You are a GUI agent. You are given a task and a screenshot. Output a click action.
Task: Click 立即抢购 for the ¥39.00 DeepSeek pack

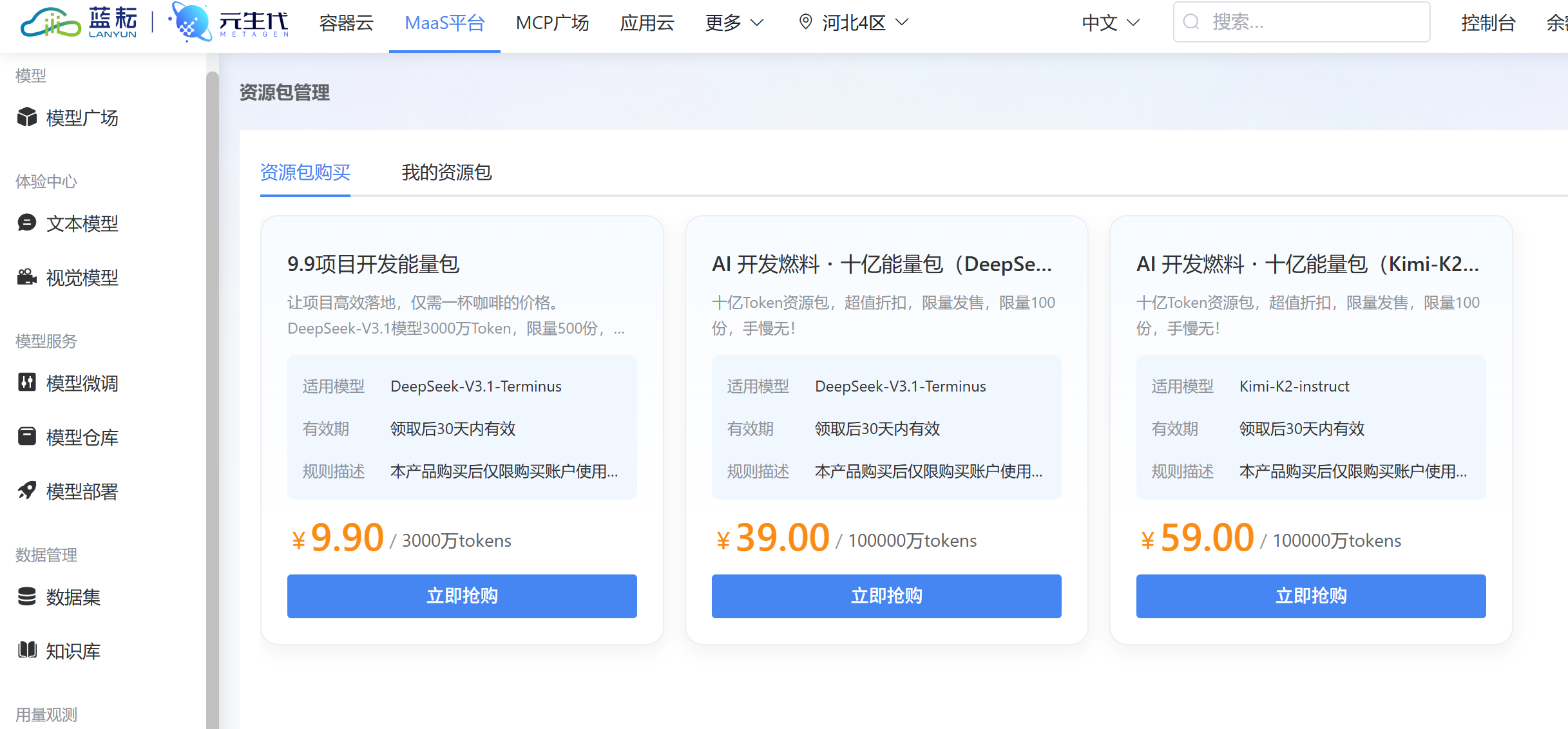[x=886, y=596]
